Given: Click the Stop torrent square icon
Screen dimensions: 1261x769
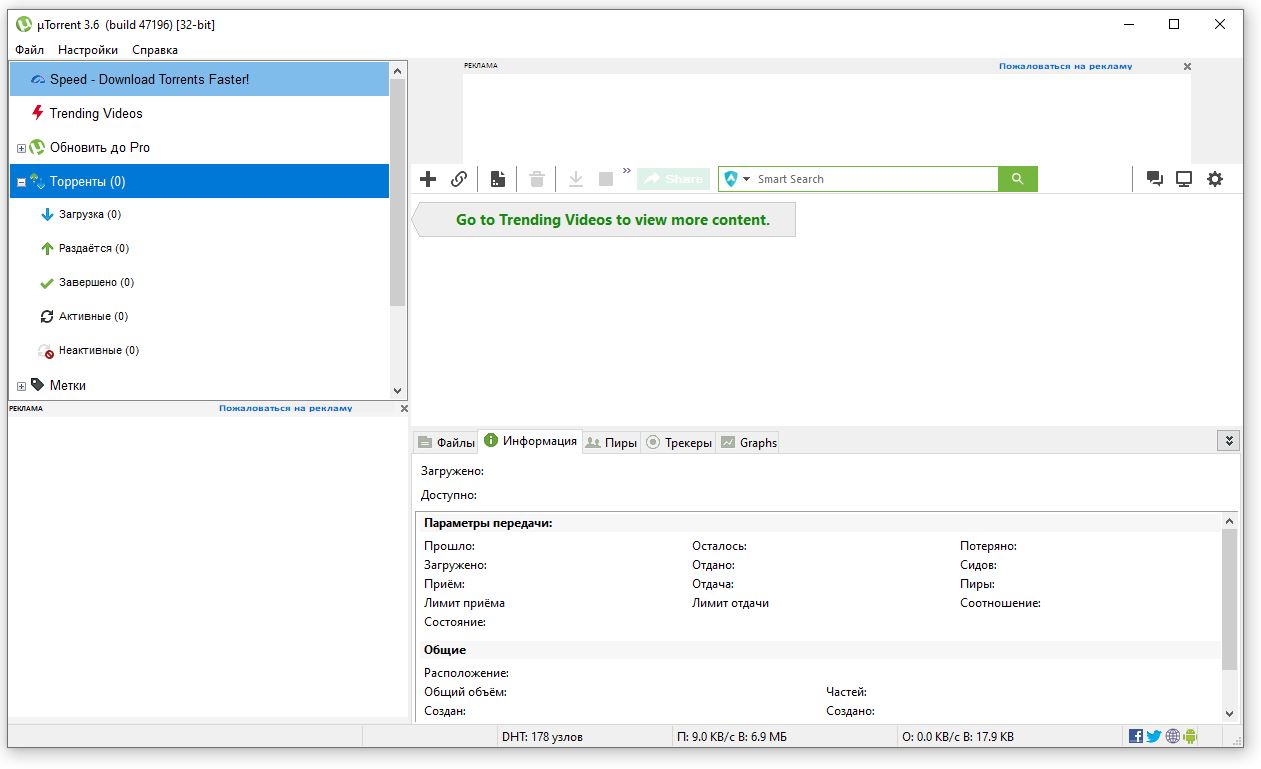Looking at the screenshot, I should pos(606,179).
